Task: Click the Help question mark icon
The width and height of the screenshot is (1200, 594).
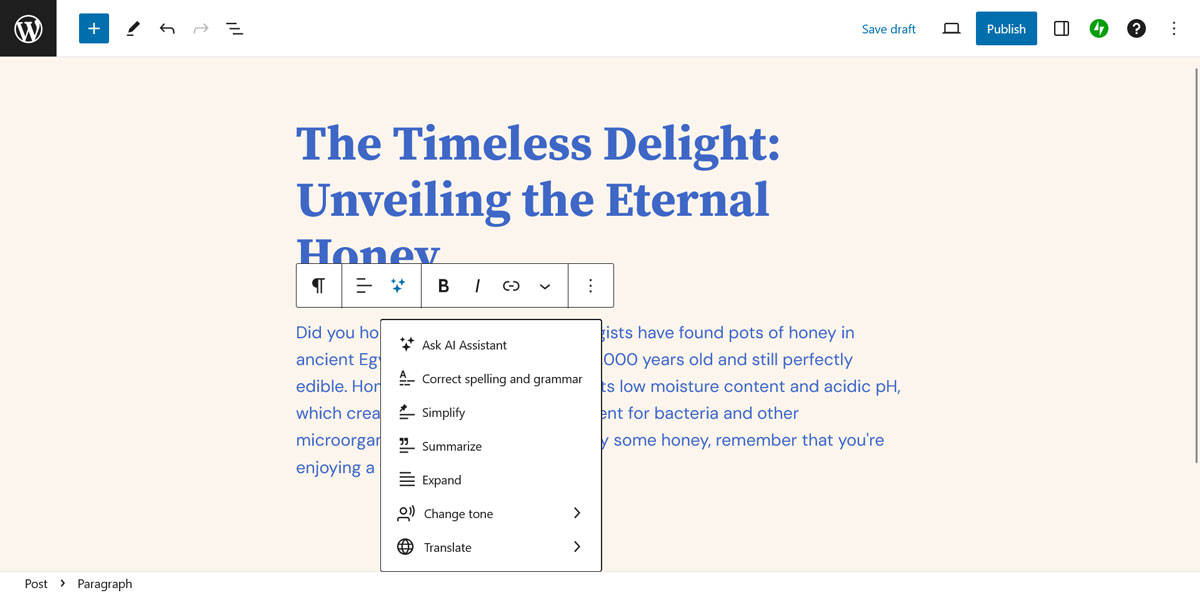Action: pyautogui.click(x=1136, y=29)
